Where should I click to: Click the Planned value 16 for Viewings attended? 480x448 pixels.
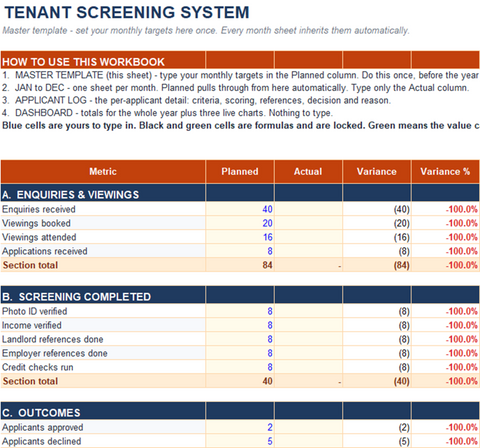(240, 237)
